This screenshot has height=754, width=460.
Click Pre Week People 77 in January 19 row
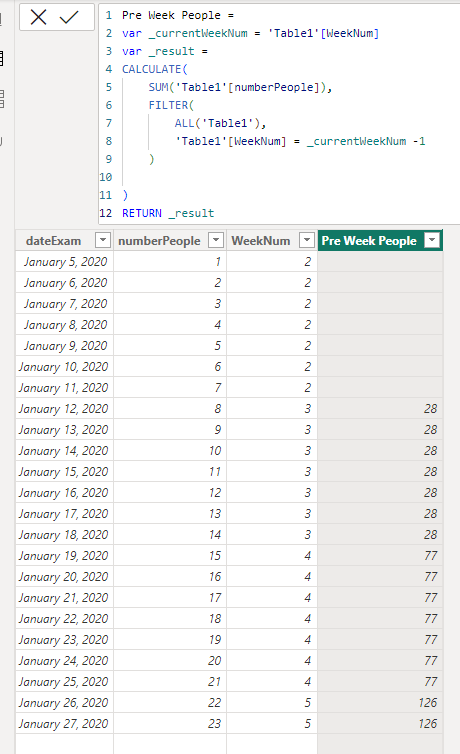click(380, 556)
